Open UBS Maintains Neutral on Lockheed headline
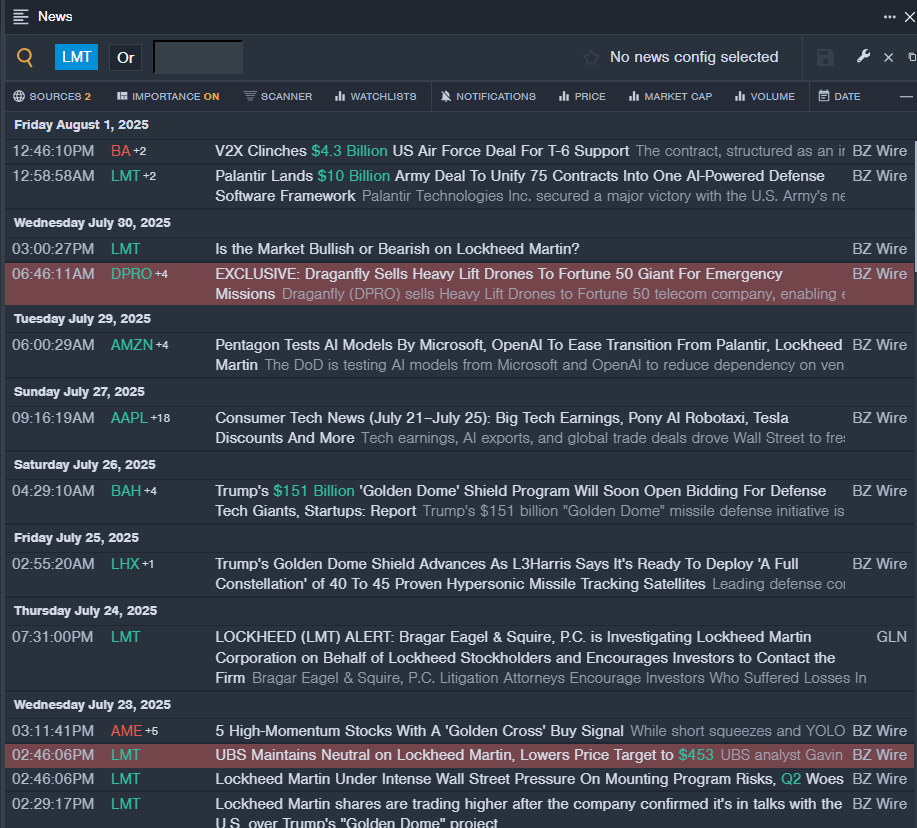 464,755
